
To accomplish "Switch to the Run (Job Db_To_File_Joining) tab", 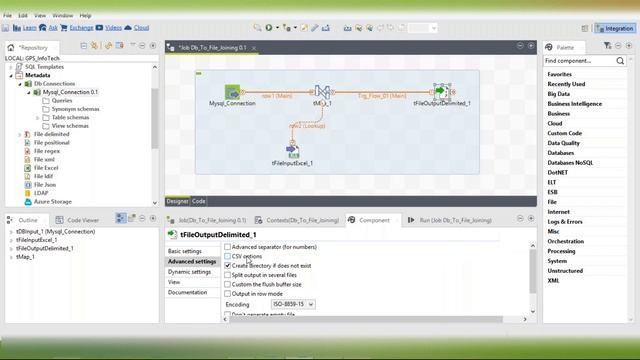I will pyautogui.click(x=450, y=220).
